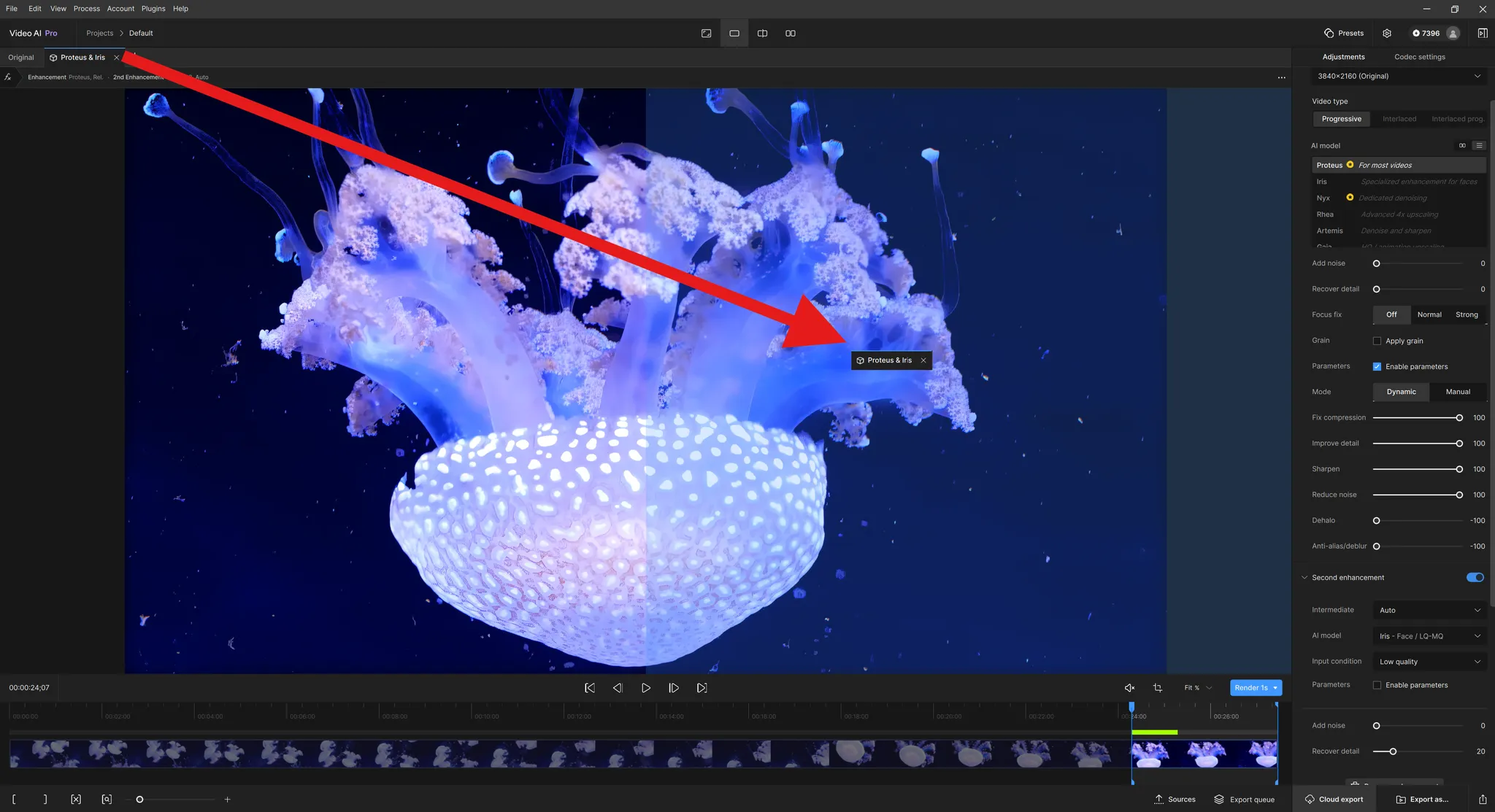The height and width of the screenshot is (812, 1495).
Task: Expand the Input condition dropdown
Action: coord(1429,662)
